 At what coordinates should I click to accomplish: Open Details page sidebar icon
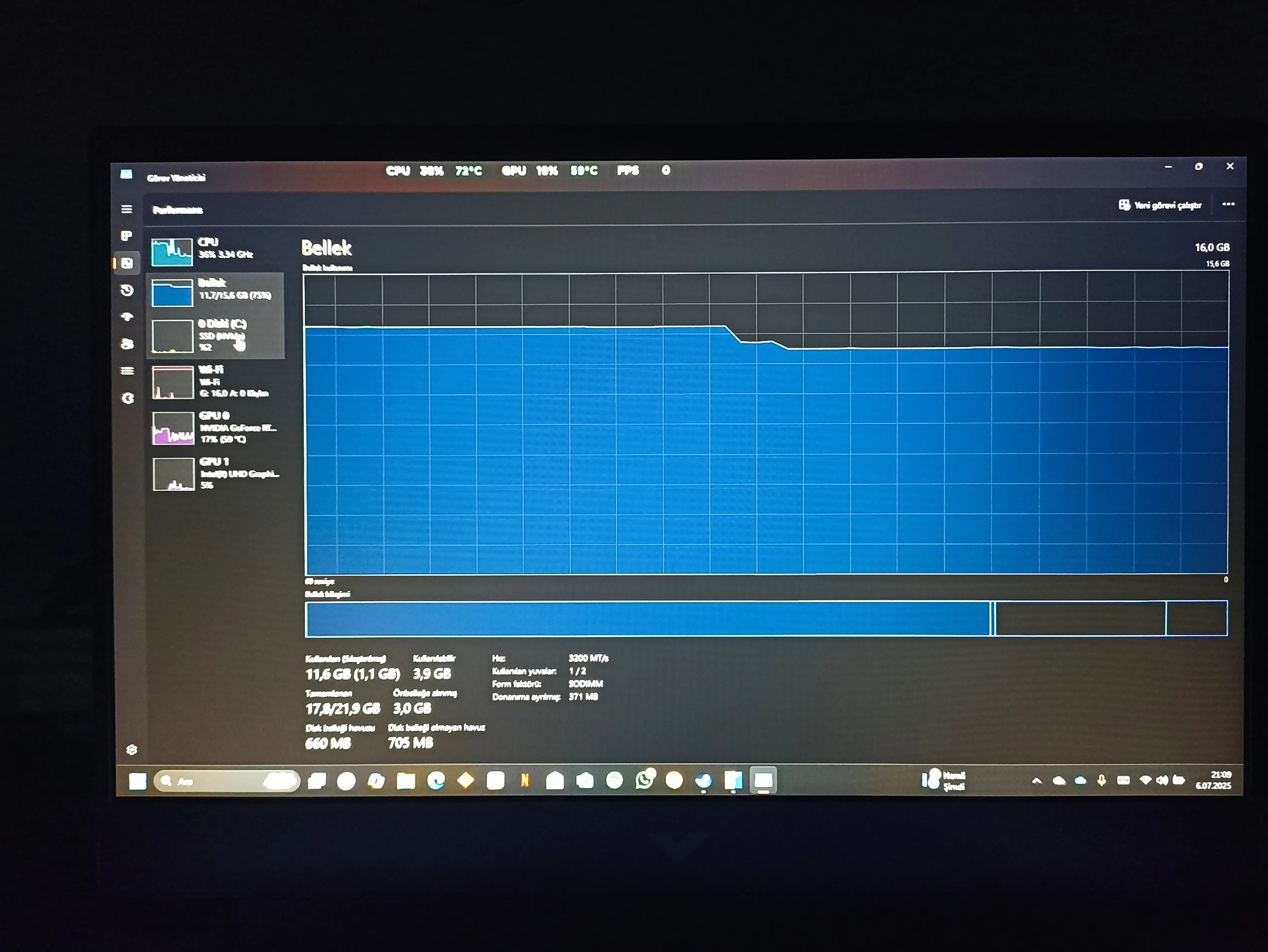[127, 370]
